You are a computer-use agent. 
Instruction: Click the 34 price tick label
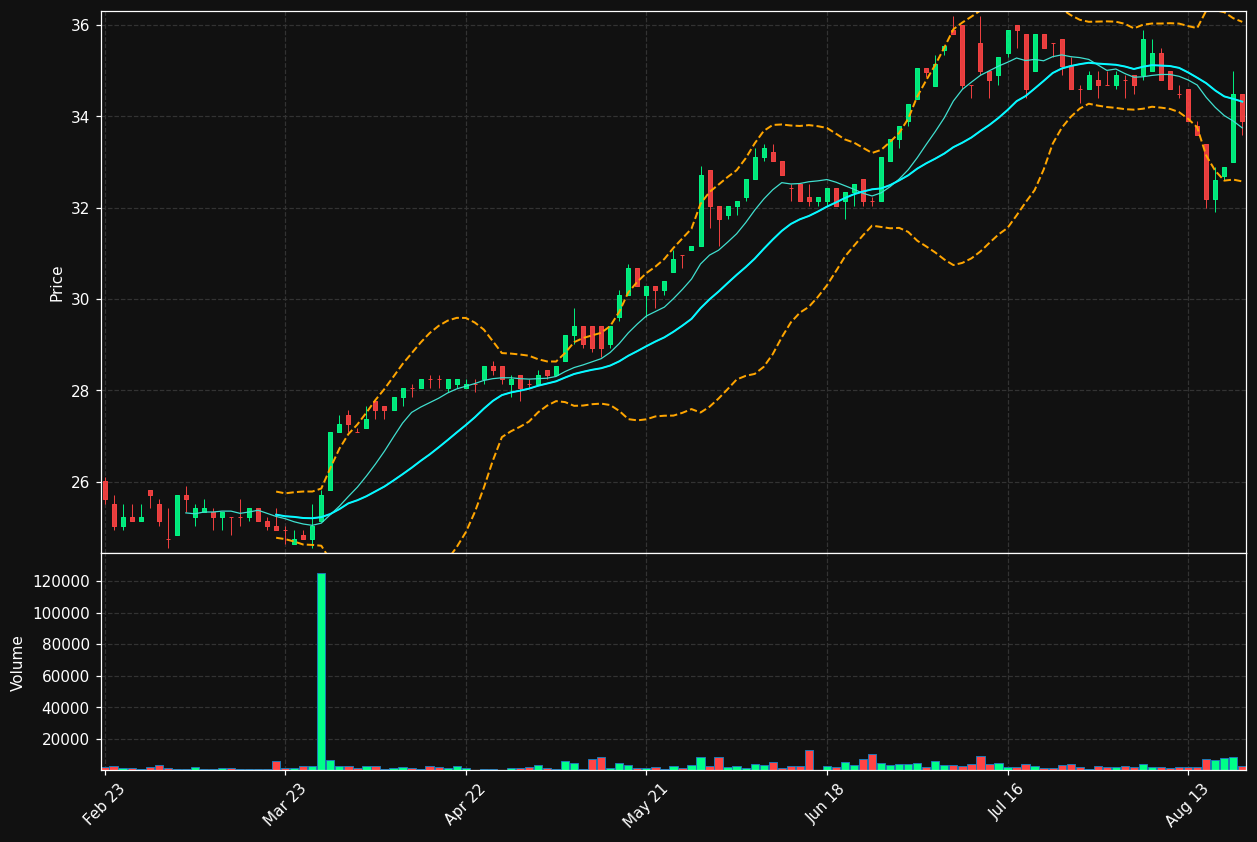pyautogui.click(x=82, y=117)
